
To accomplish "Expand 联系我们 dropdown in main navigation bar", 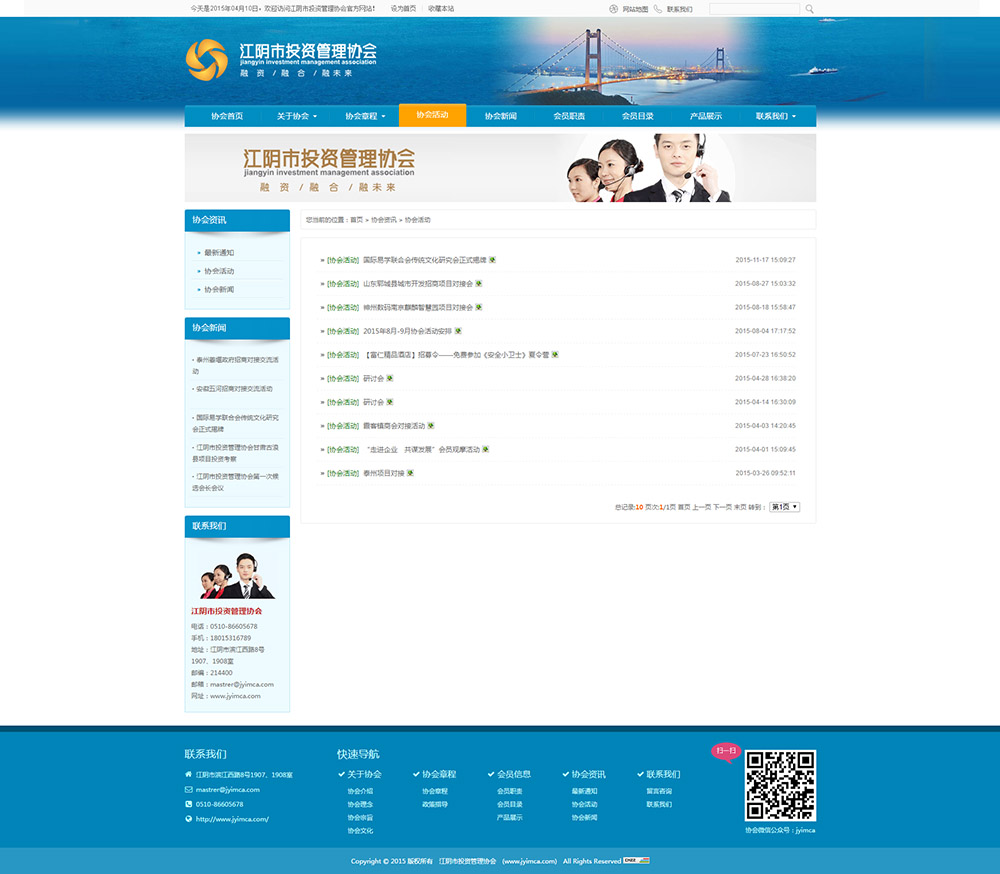I will click(775, 116).
